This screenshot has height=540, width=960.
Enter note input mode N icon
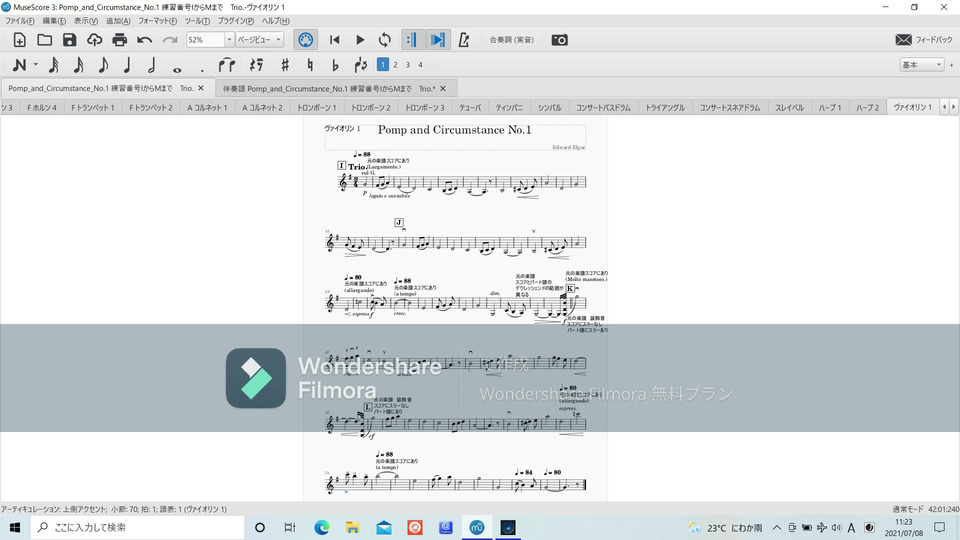pyautogui.click(x=20, y=65)
